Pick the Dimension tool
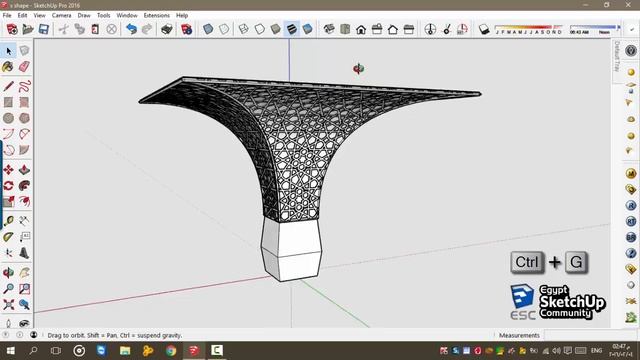Screen dimensions: 640x360 (x=24, y=221)
